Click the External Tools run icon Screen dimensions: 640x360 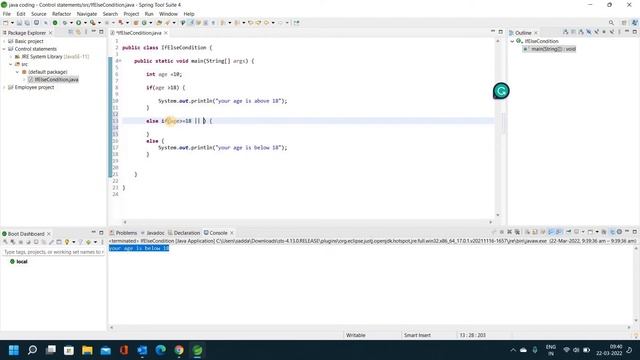(93, 23)
